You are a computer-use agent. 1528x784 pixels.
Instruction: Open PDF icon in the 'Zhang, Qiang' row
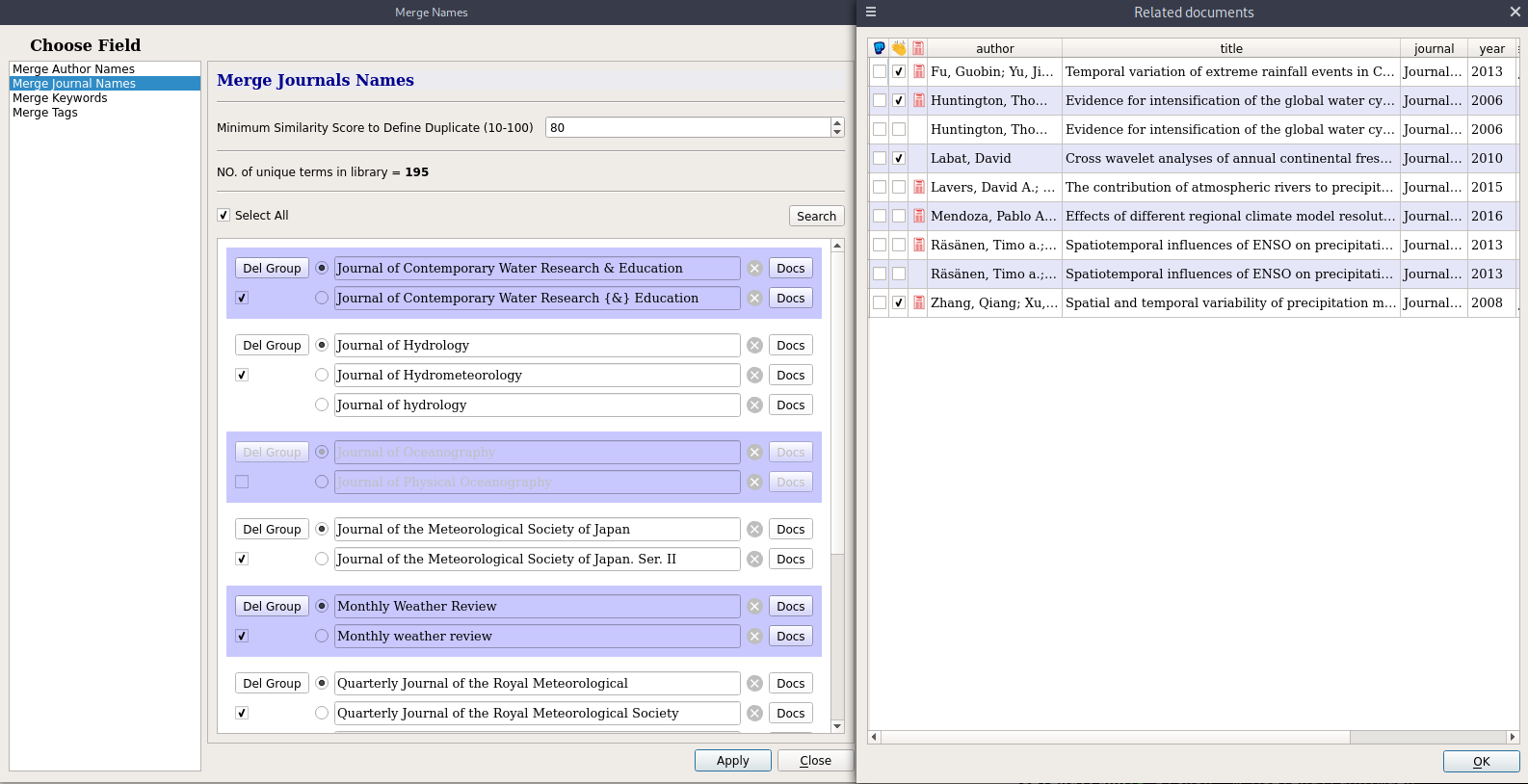point(919,302)
